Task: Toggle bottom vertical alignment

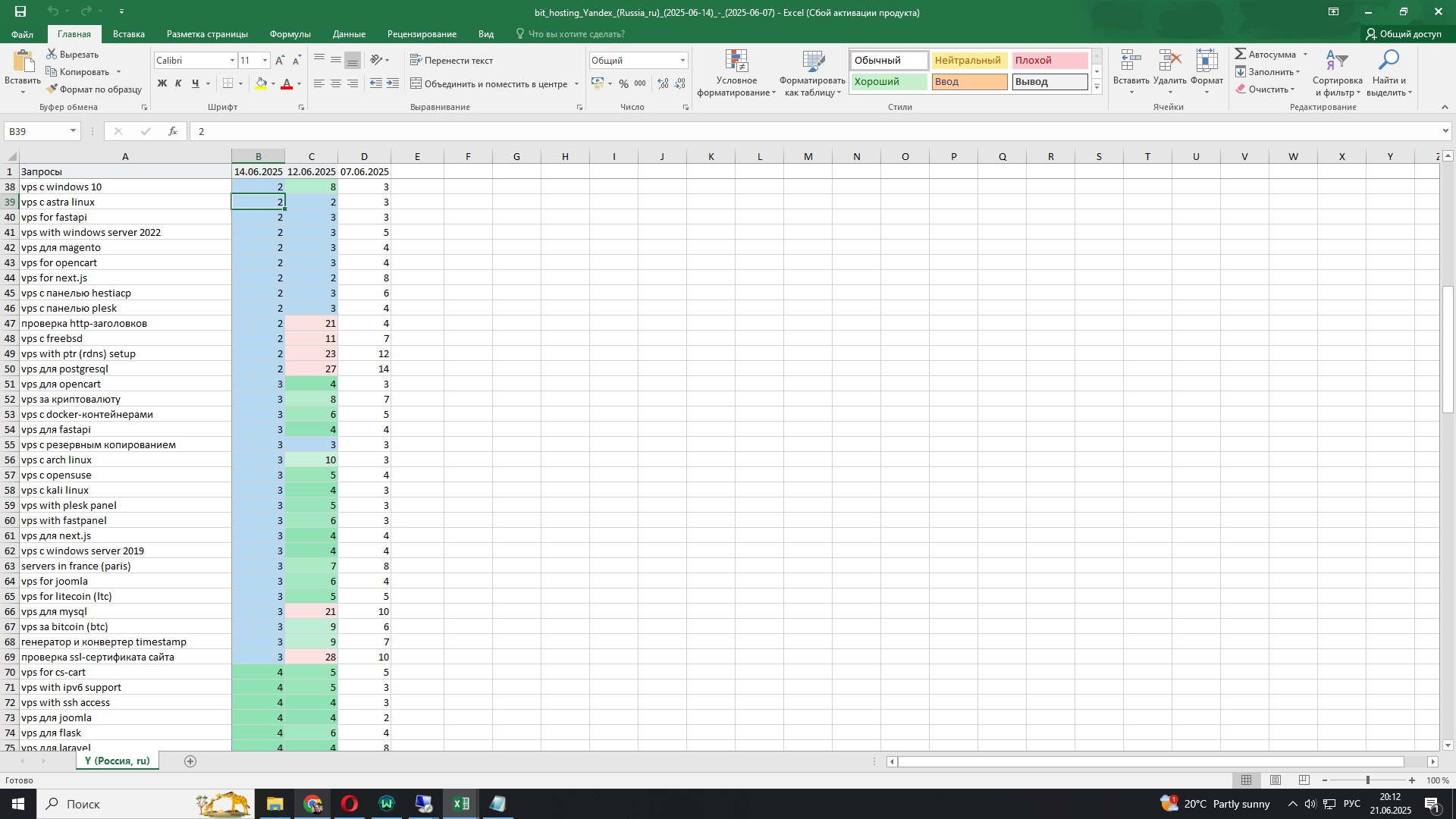Action: [x=353, y=60]
